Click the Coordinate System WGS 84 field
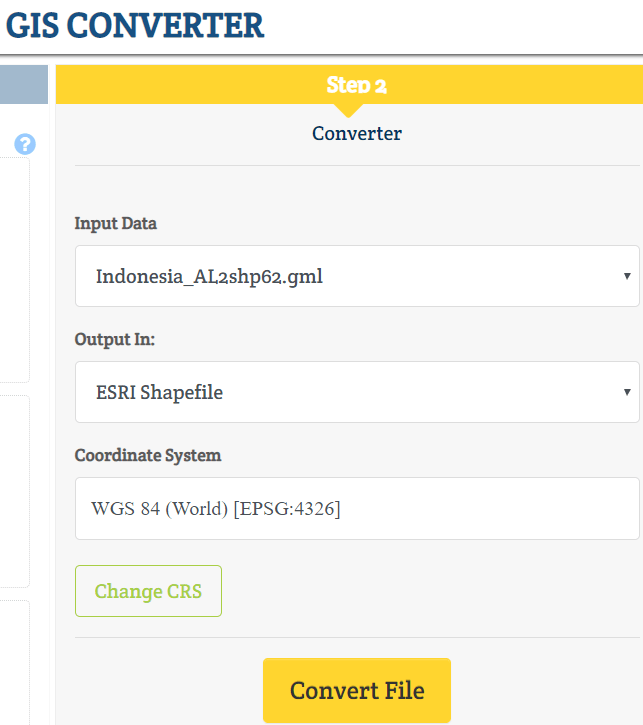Viewport: 643px width, 725px height. (357, 509)
